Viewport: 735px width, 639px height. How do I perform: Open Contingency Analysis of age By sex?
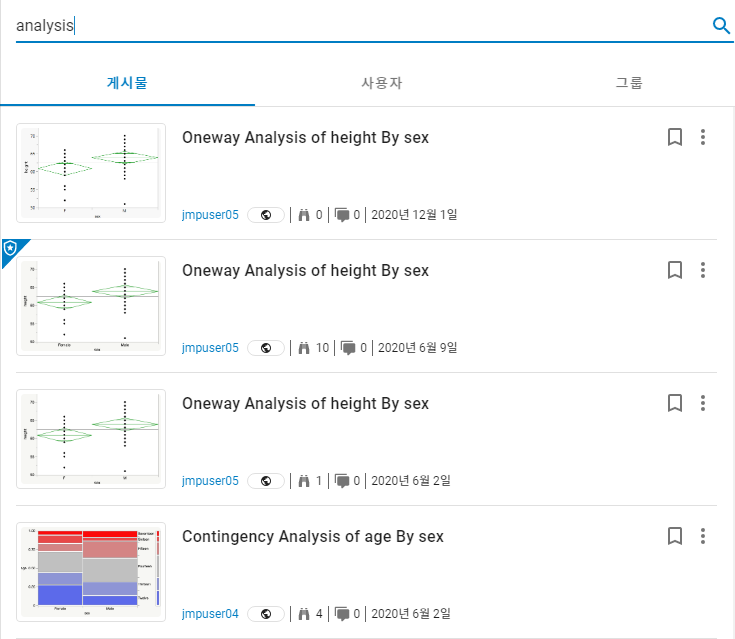pos(313,537)
